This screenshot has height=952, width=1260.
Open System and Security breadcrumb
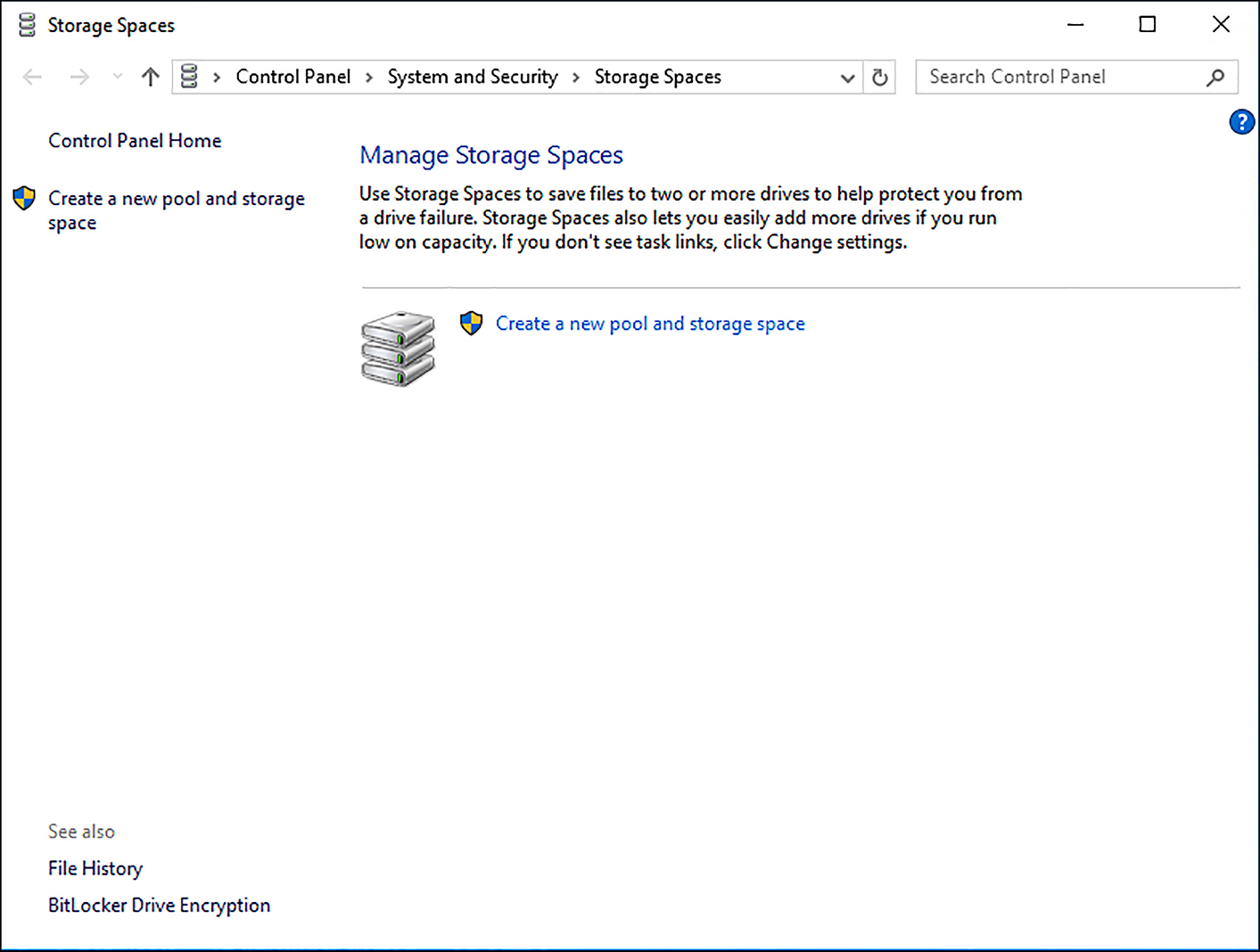[x=473, y=77]
